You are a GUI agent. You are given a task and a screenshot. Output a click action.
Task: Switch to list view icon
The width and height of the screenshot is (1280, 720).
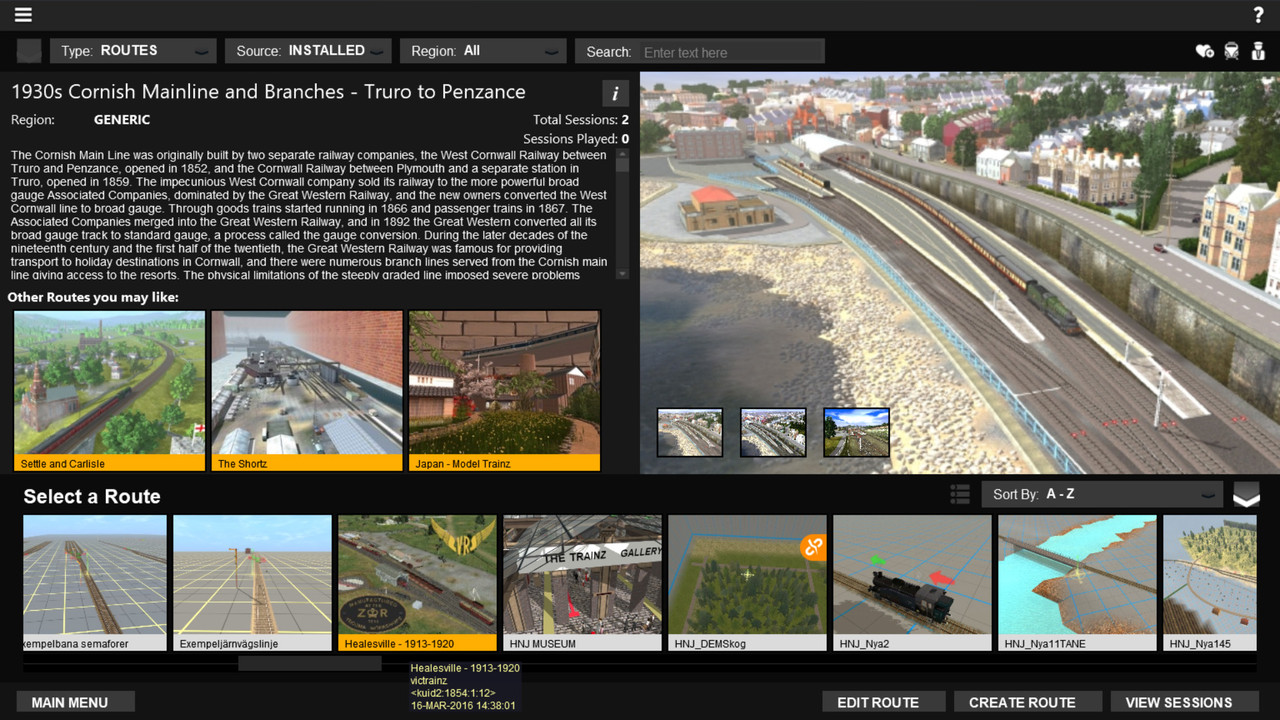pyautogui.click(x=960, y=494)
